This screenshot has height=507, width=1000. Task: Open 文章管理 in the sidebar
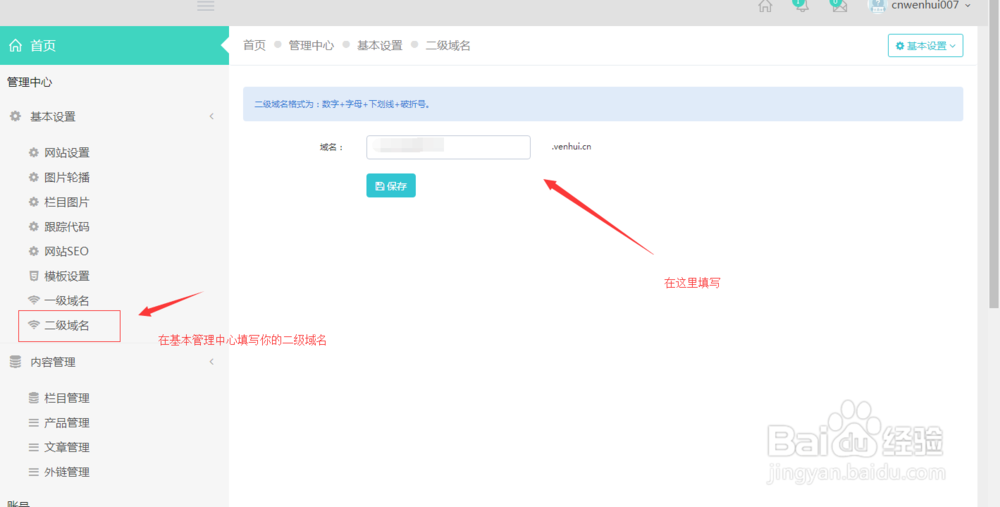67,448
